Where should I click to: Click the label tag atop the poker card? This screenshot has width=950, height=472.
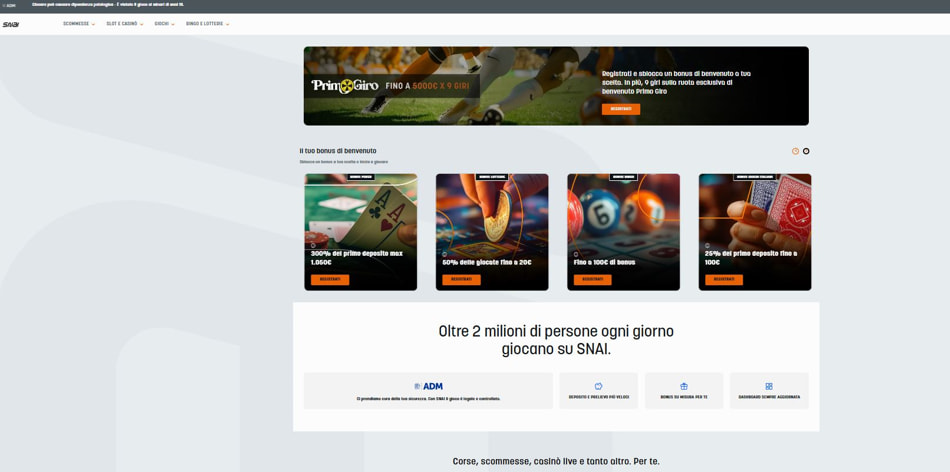coord(362,177)
